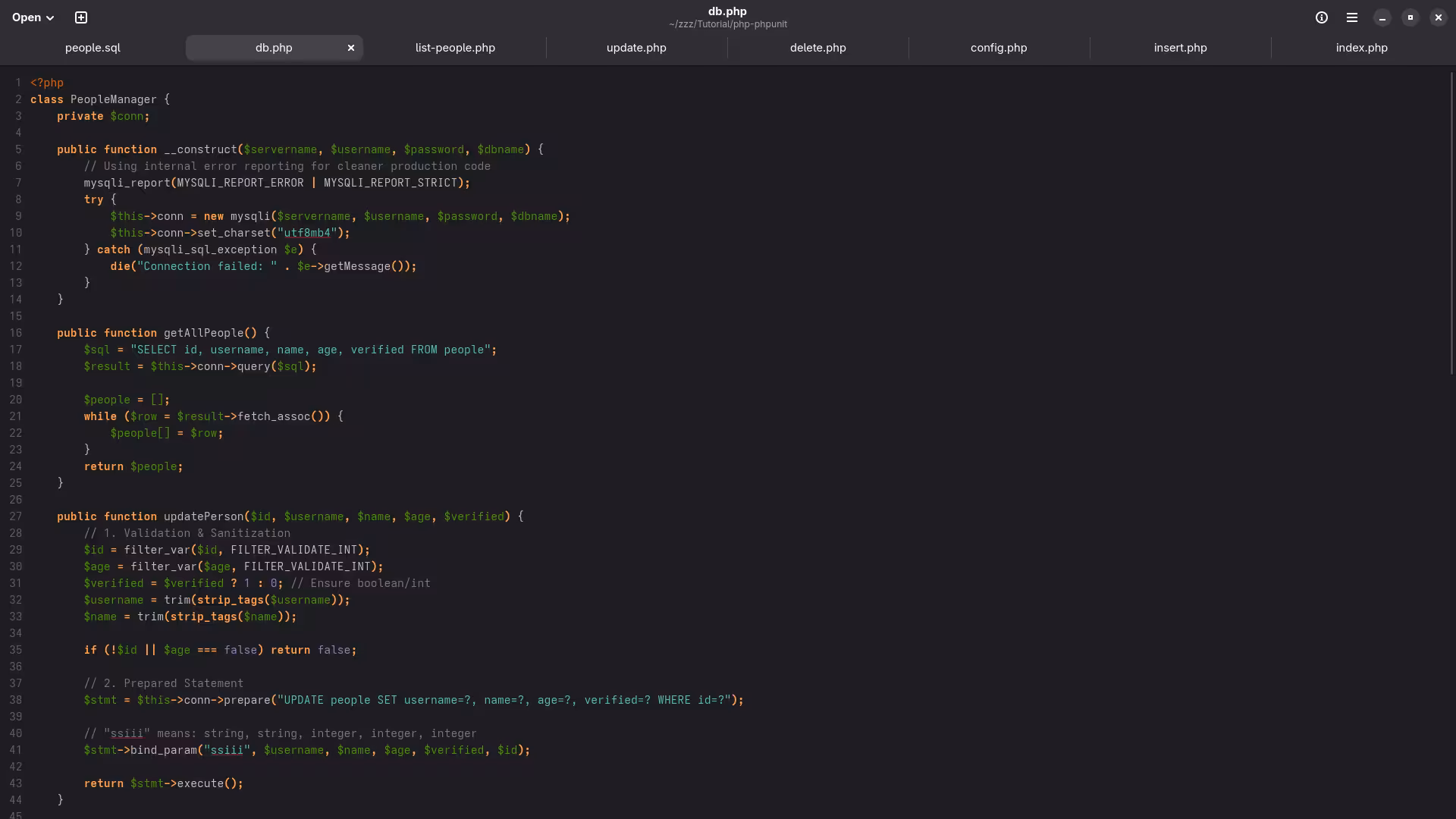Screen dimensions: 1456x819
Task: Click the db.php window title
Action: (x=727, y=11)
